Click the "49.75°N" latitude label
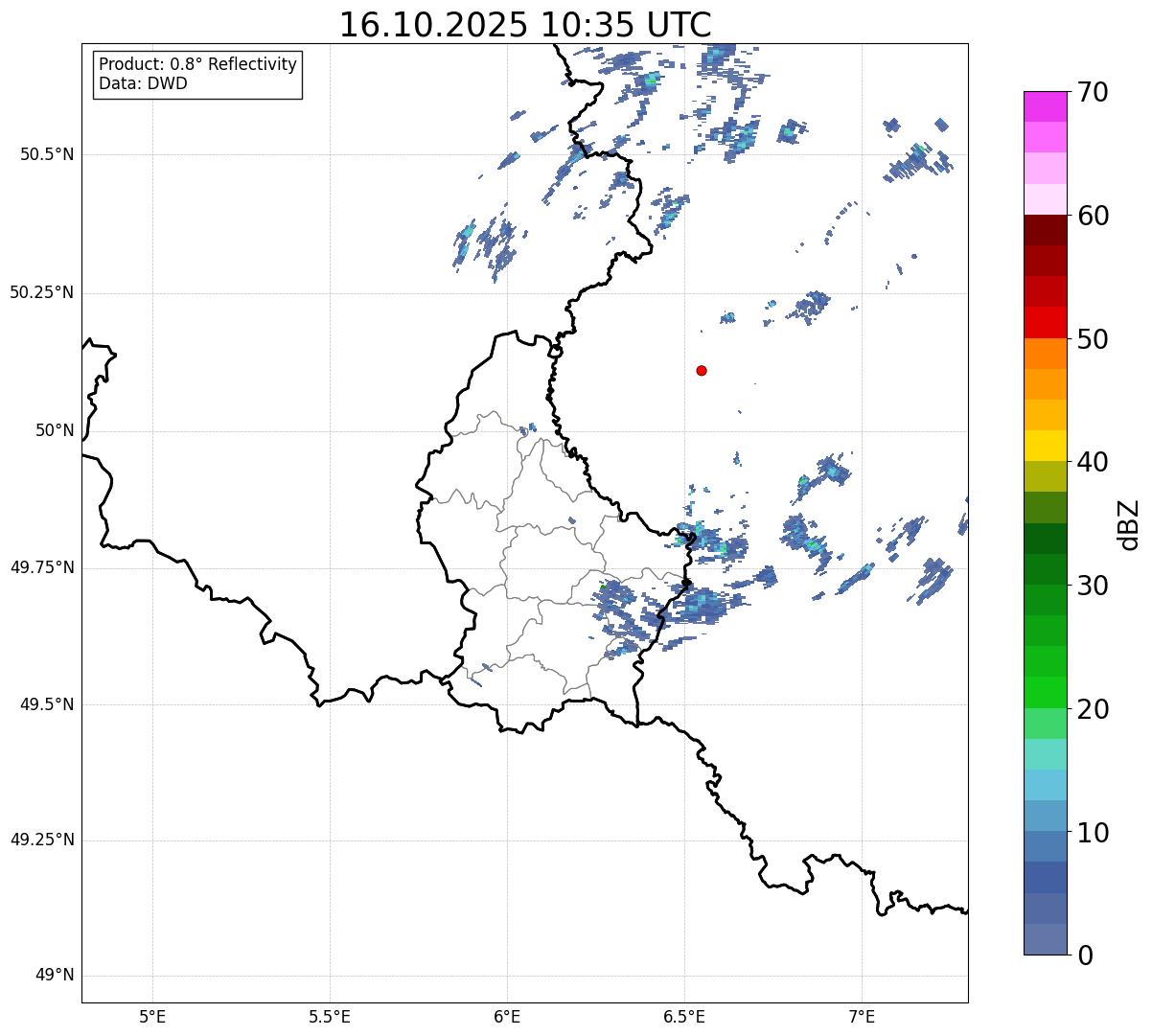Viewport: 1152px width, 1036px height. pyautogui.click(x=42, y=567)
